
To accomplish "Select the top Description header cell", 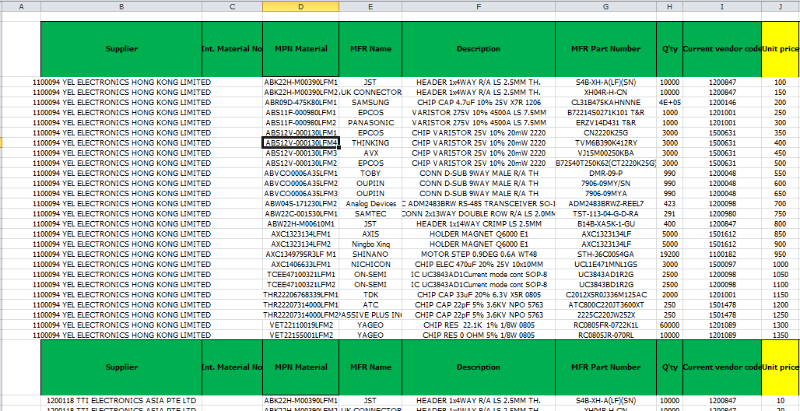I will [478, 48].
